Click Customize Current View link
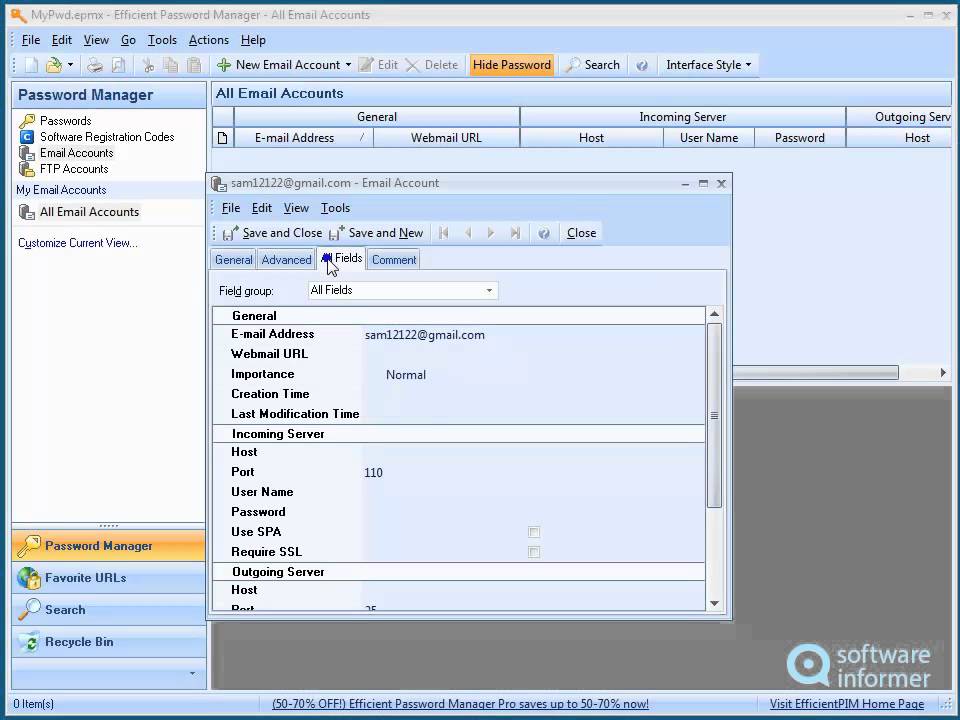Image resolution: width=960 pixels, height=720 pixels. click(x=78, y=243)
